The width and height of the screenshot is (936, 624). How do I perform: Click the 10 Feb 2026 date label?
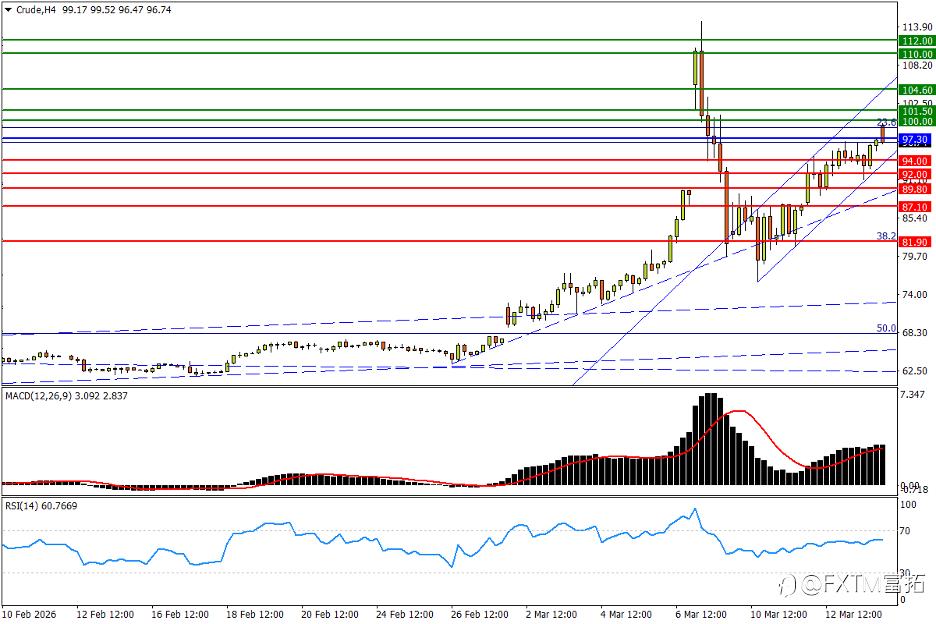click(29, 614)
